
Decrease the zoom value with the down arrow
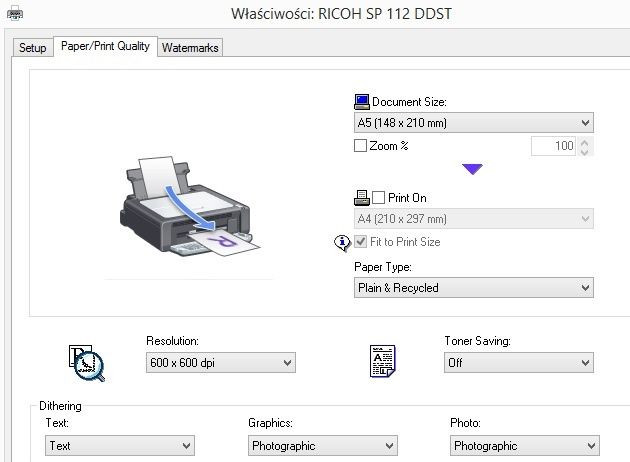pos(585,151)
